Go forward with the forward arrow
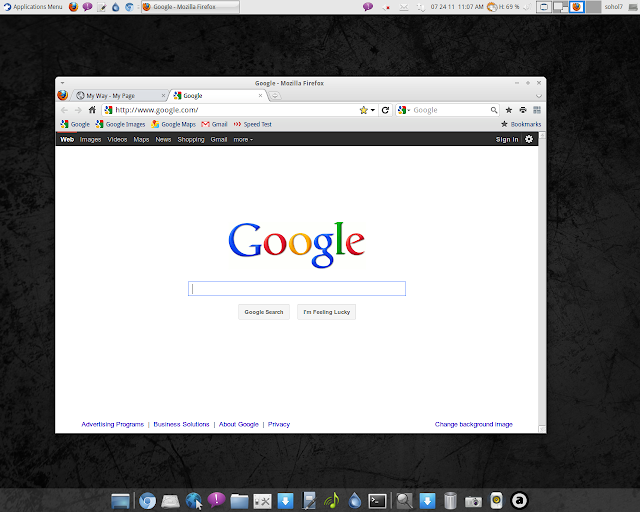This screenshot has height=512, width=640. coord(78,110)
